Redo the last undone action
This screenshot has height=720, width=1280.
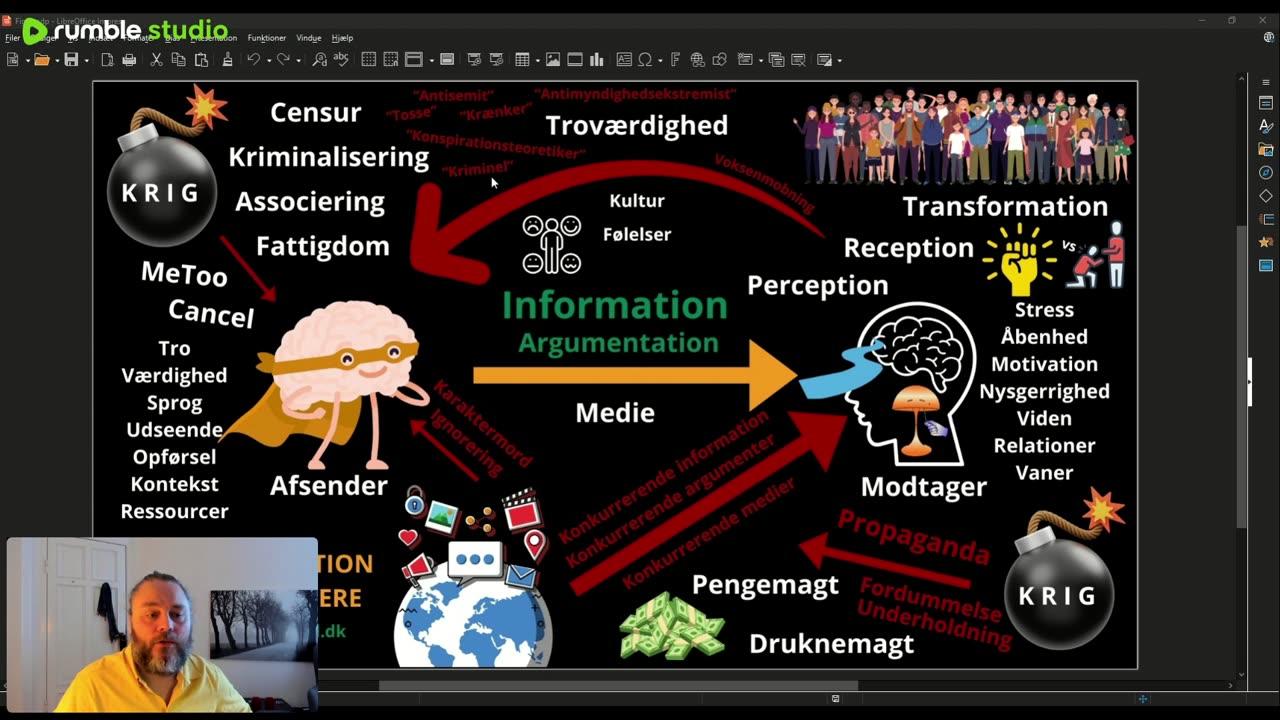point(283,60)
